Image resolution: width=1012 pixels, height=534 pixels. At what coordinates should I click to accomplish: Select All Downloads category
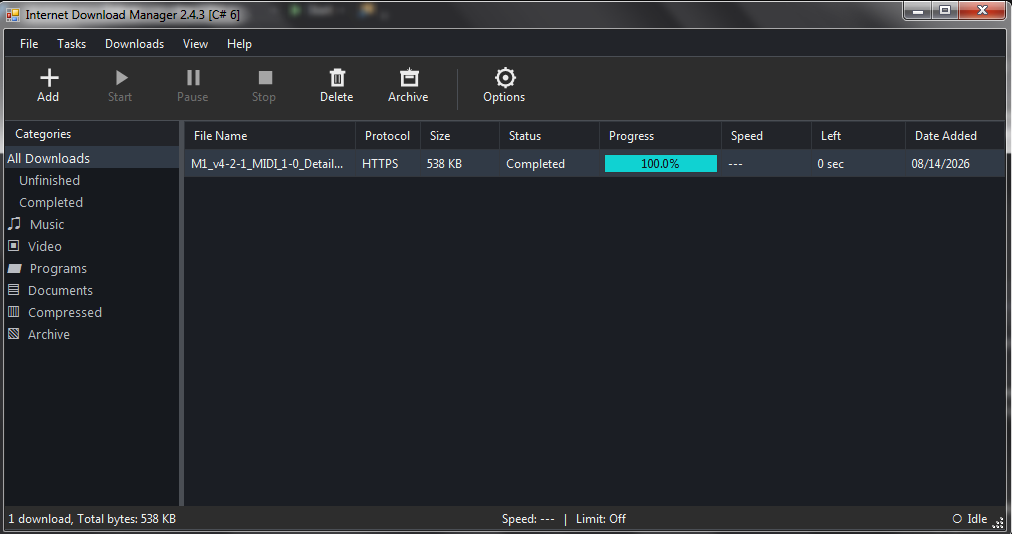(91, 158)
